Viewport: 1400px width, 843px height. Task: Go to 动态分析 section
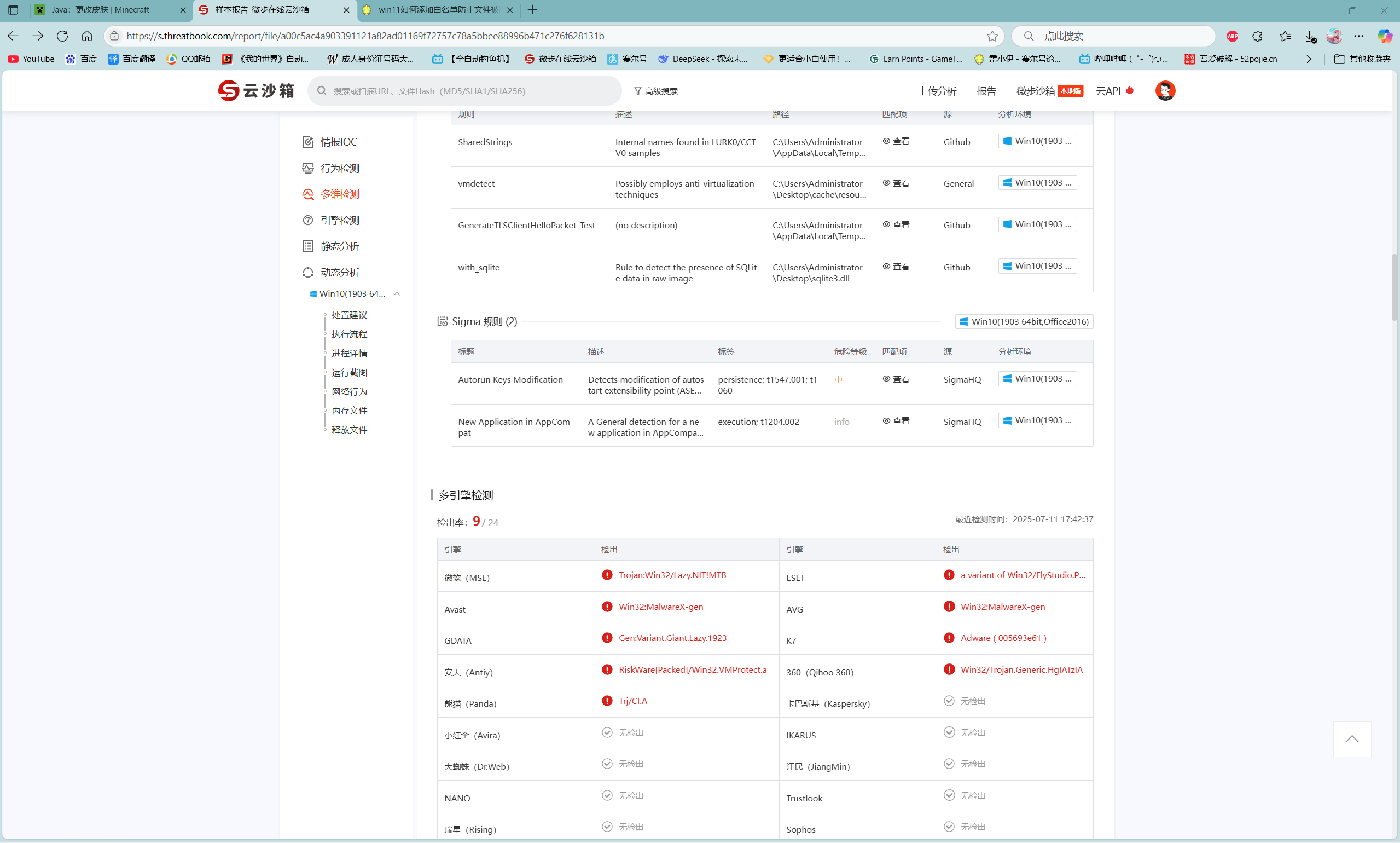point(331,272)
